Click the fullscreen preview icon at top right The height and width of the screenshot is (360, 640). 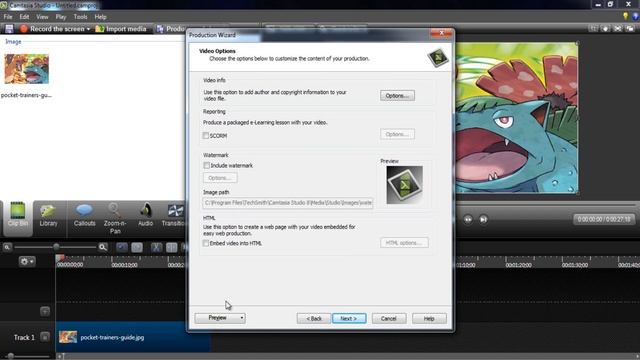(618, 29)
